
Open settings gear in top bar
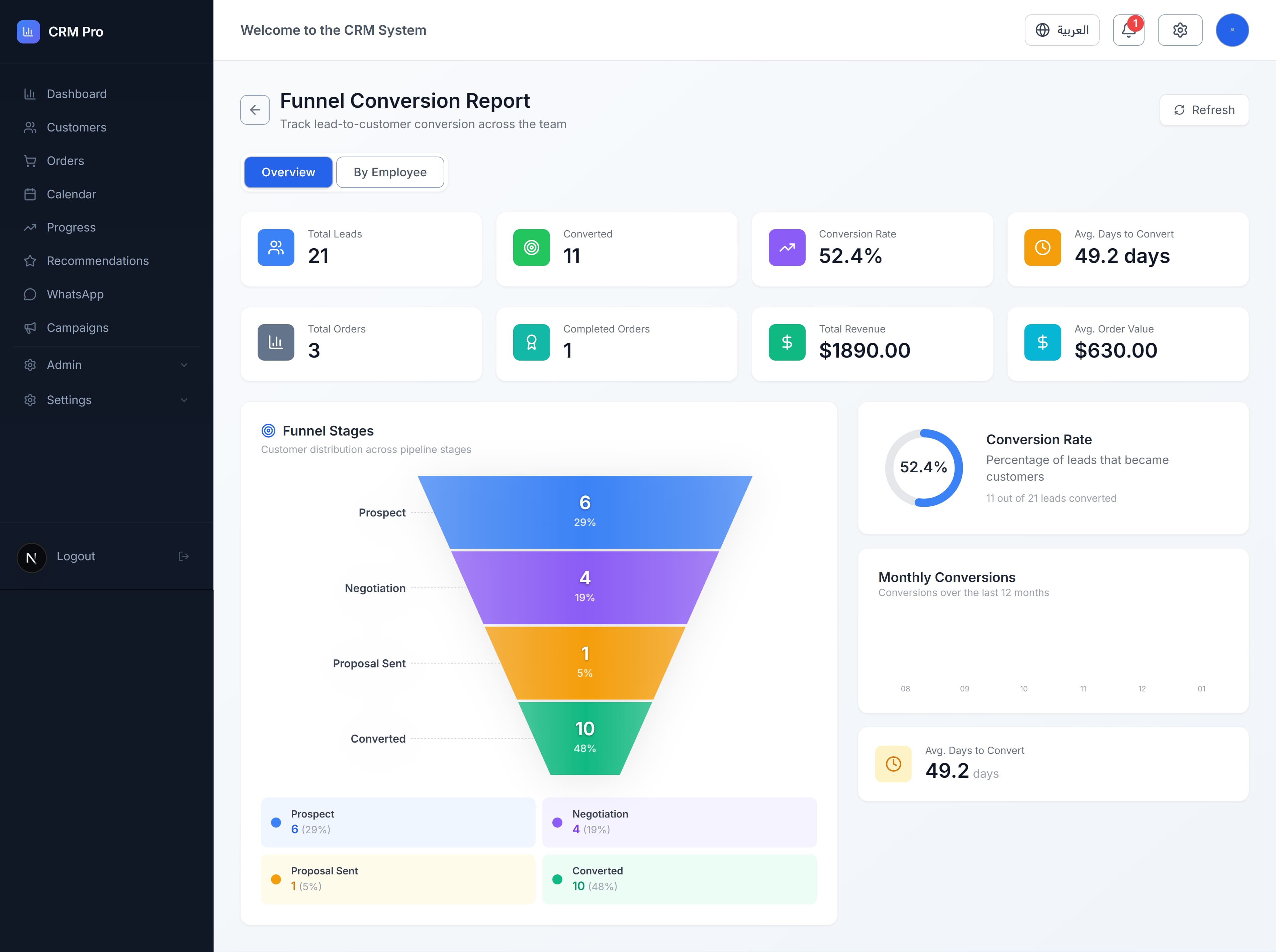[x=1180, y=30]
